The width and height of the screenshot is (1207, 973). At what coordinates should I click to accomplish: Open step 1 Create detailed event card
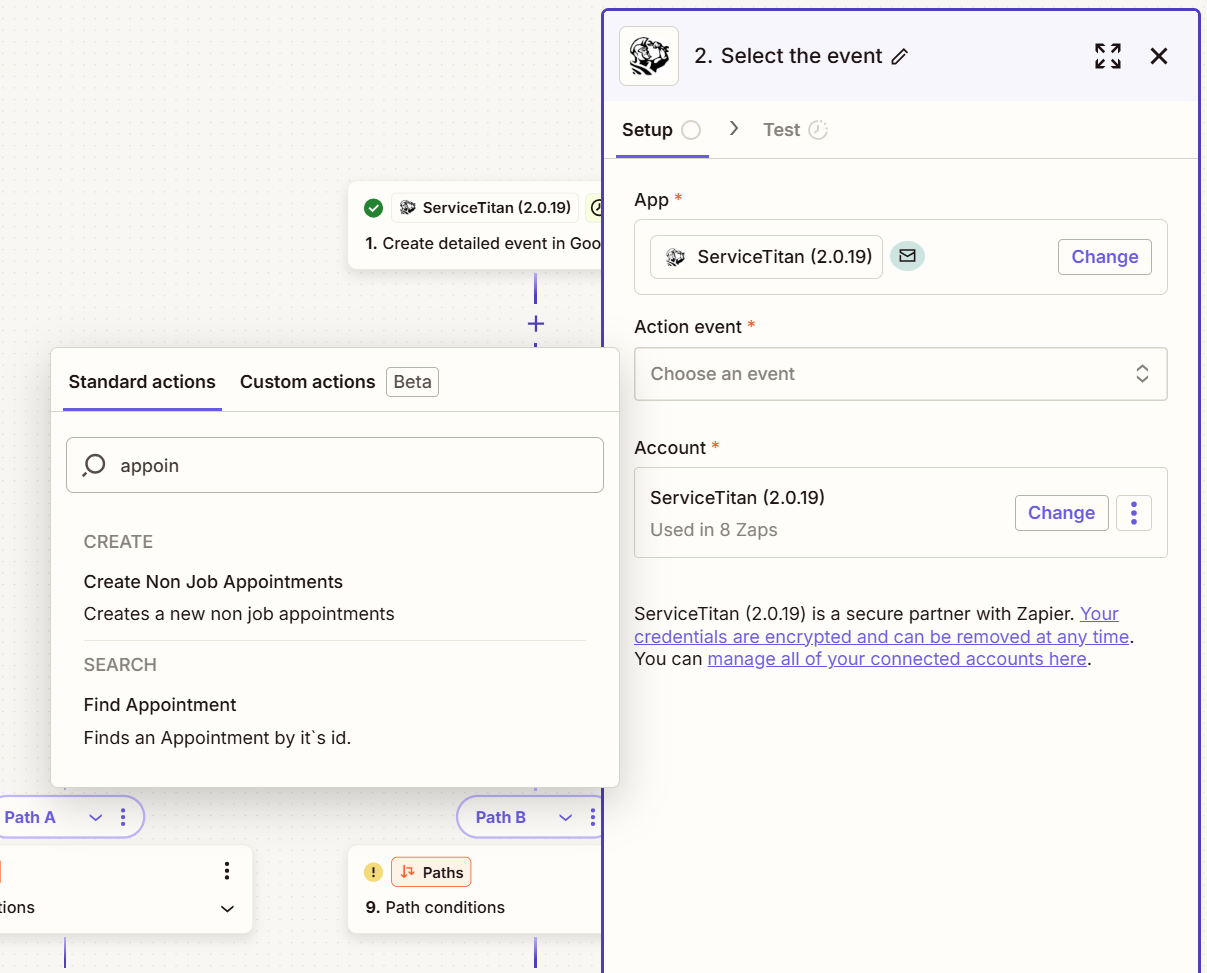(475, 226)
